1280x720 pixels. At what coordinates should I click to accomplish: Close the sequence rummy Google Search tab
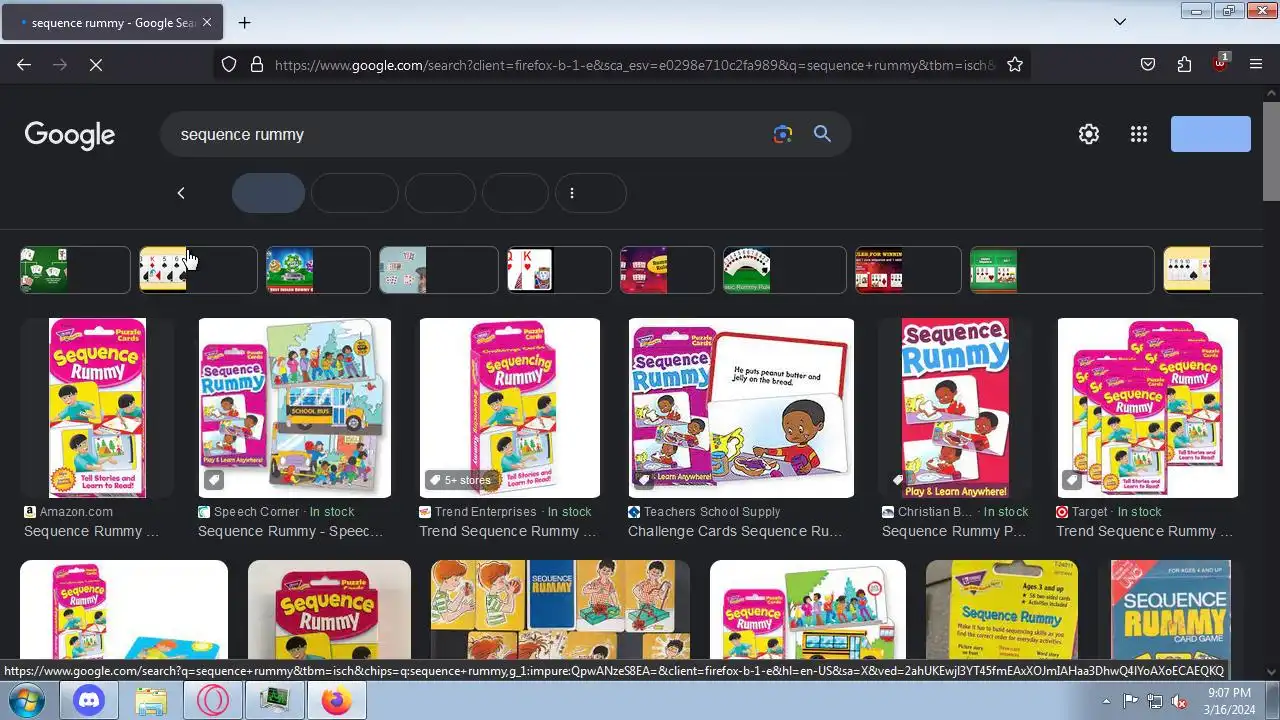pos(206,22)
